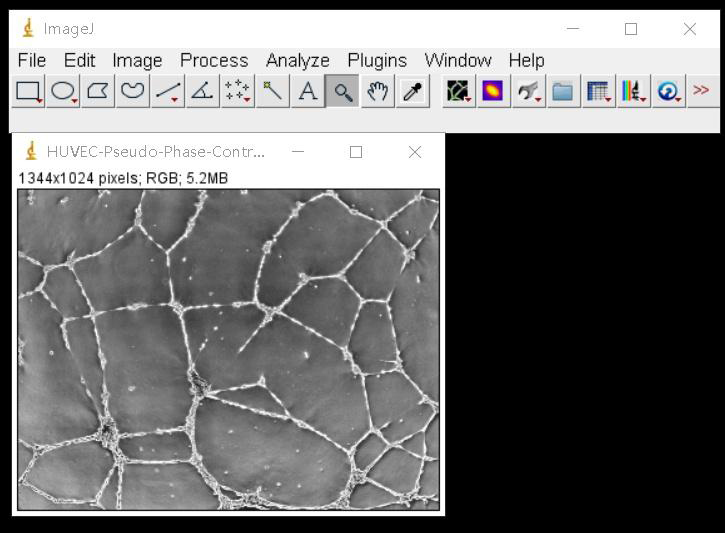The image size is (725, 533).
Task: Open the Plugins menu
Action: tap(377, 60)
